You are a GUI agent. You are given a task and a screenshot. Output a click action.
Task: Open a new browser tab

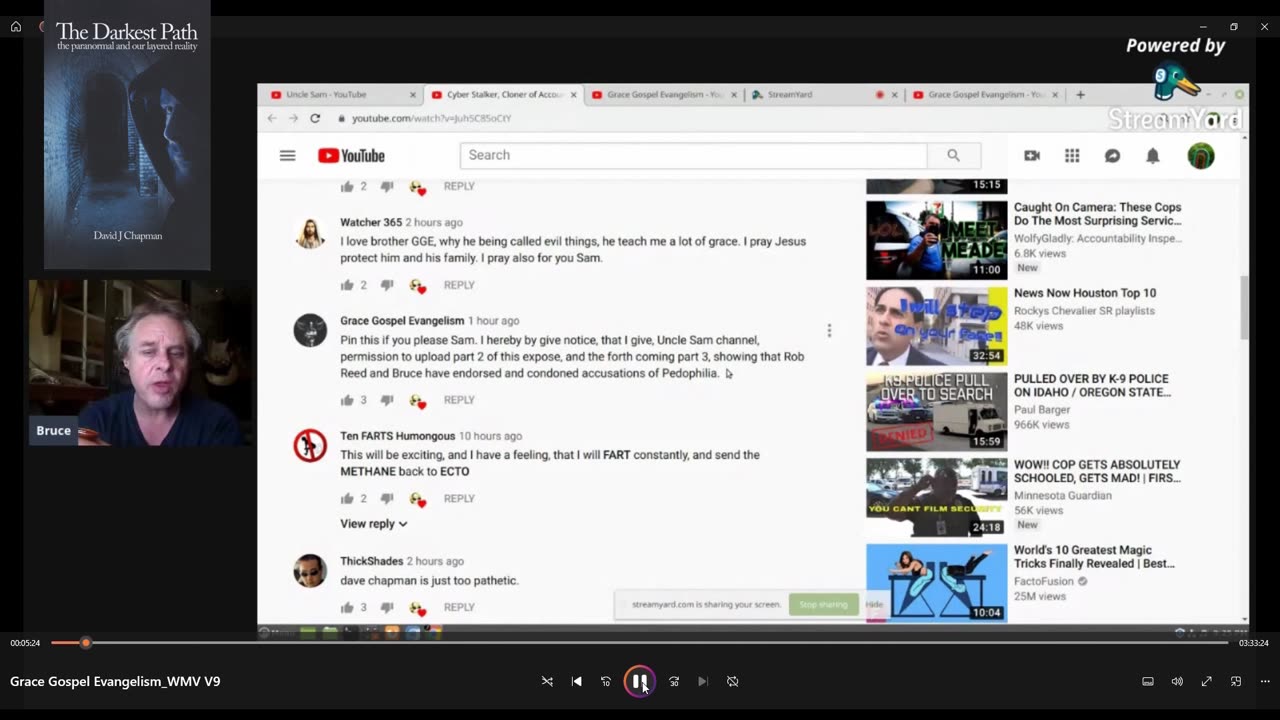click(1080, 95)
